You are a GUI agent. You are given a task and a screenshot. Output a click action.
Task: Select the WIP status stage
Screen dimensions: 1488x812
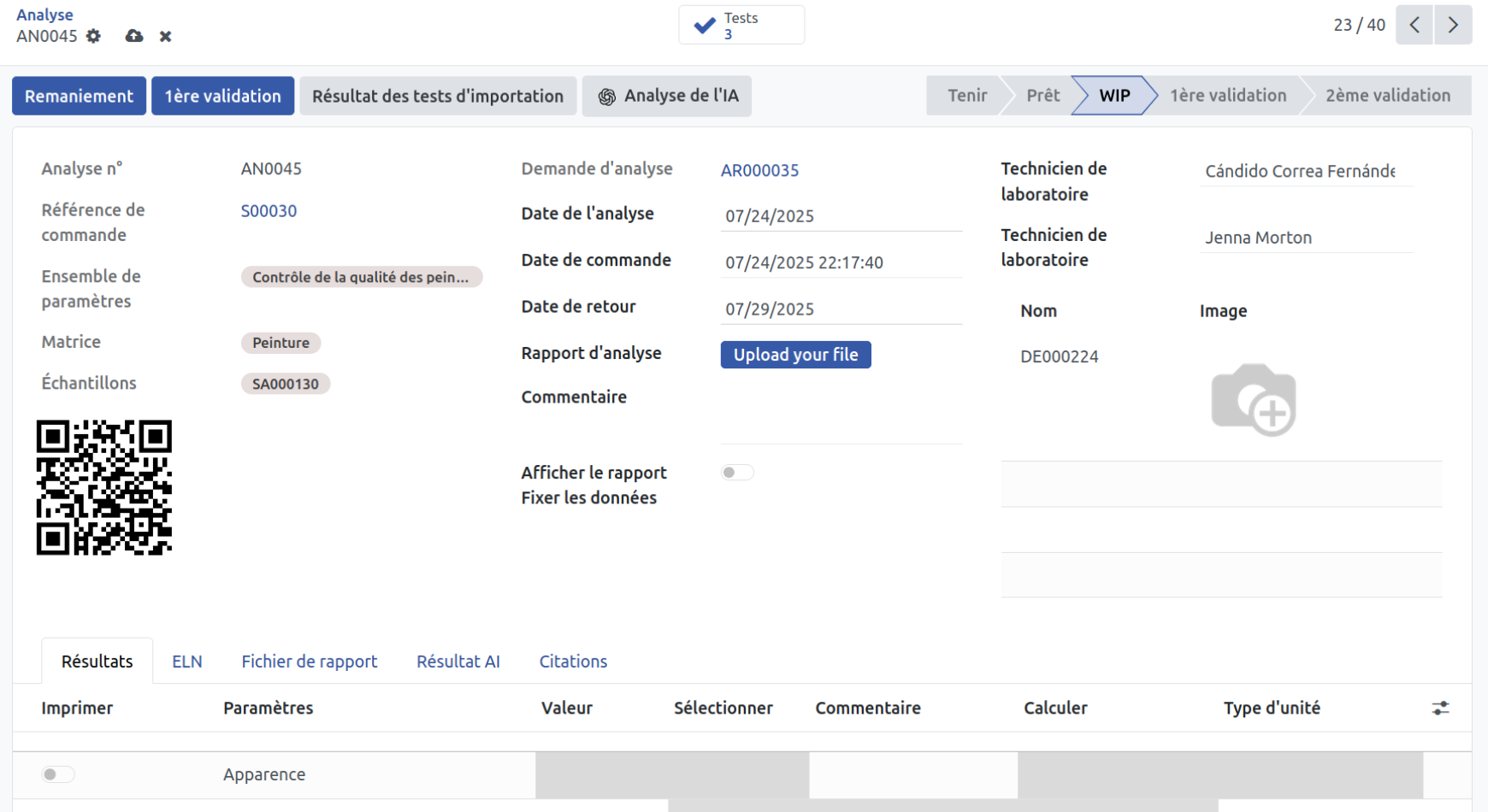(1114, 95)
